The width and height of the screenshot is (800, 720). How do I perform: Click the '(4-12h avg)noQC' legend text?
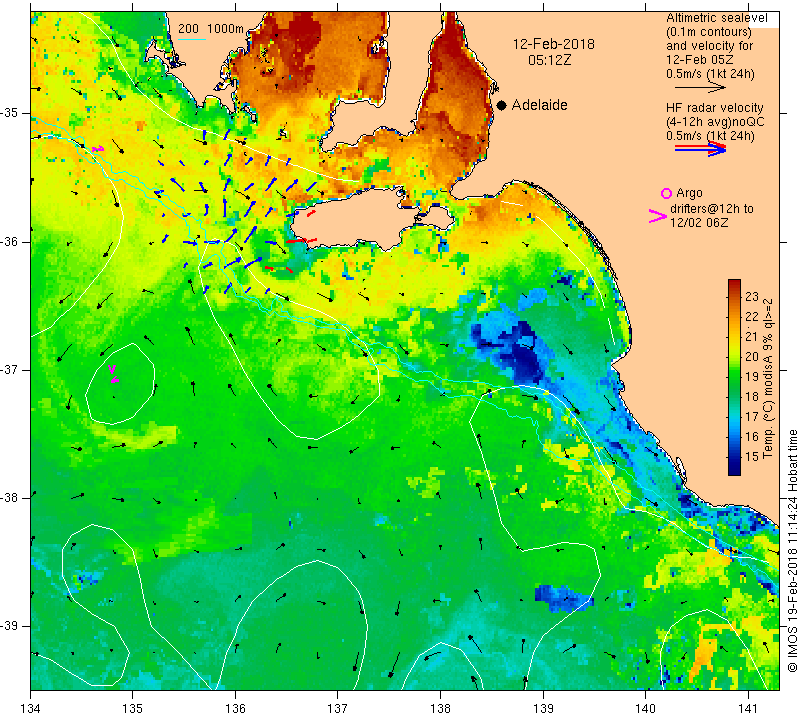coord(715,122)
